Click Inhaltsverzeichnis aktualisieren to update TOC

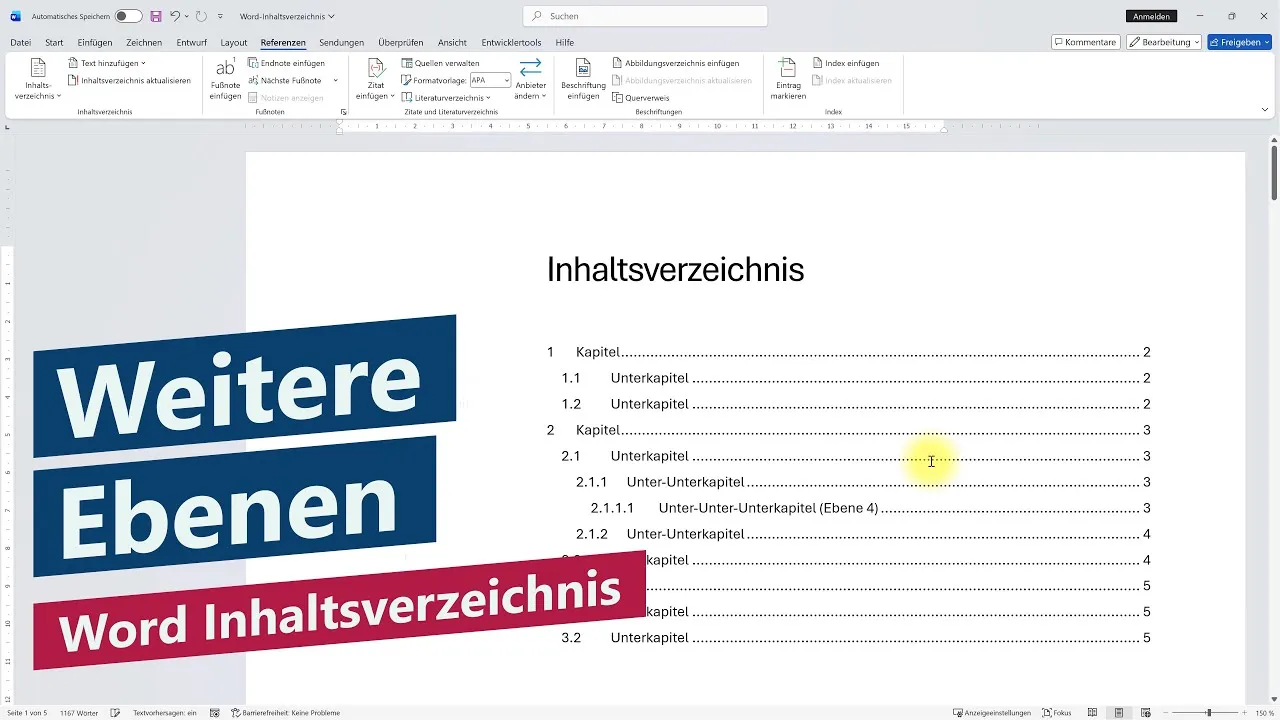135,80
